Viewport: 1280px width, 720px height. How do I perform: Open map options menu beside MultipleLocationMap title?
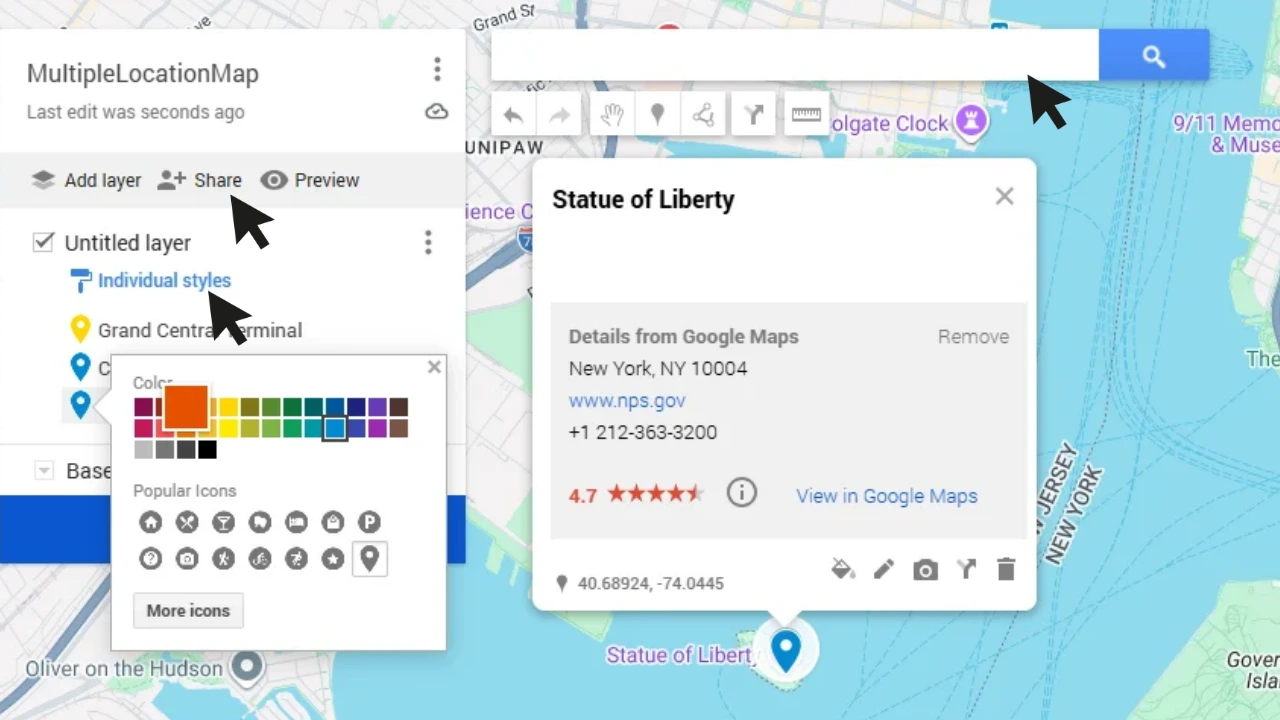pyautogui.click(x=437, y=69)
